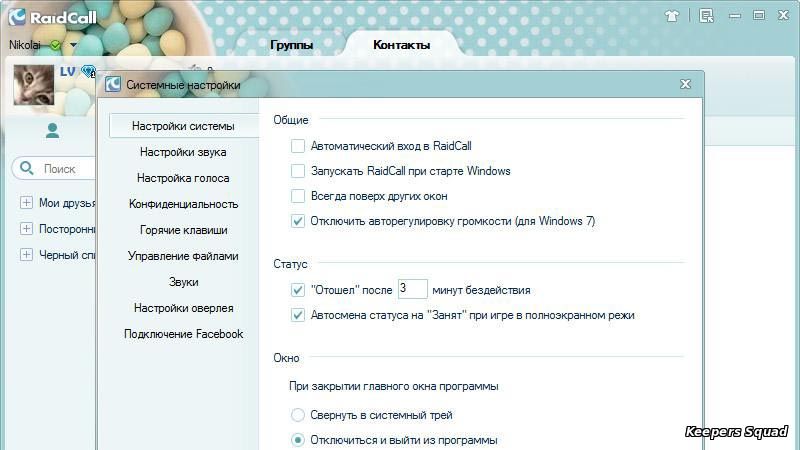Open the main menu list icon
This screenshot has width=800, height=450.
click(x=707, y=16)
